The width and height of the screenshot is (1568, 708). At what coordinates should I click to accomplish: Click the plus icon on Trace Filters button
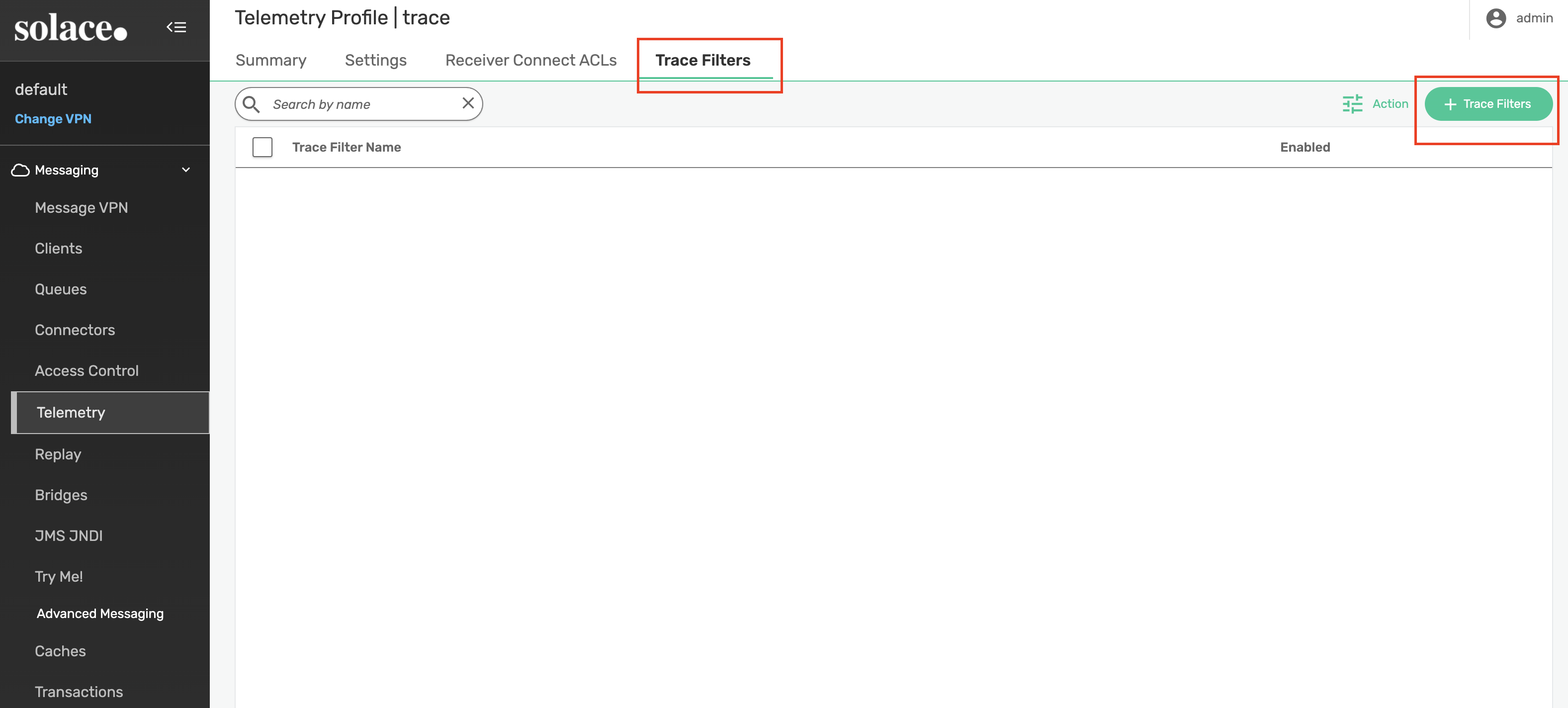(x=1450, y=104)
